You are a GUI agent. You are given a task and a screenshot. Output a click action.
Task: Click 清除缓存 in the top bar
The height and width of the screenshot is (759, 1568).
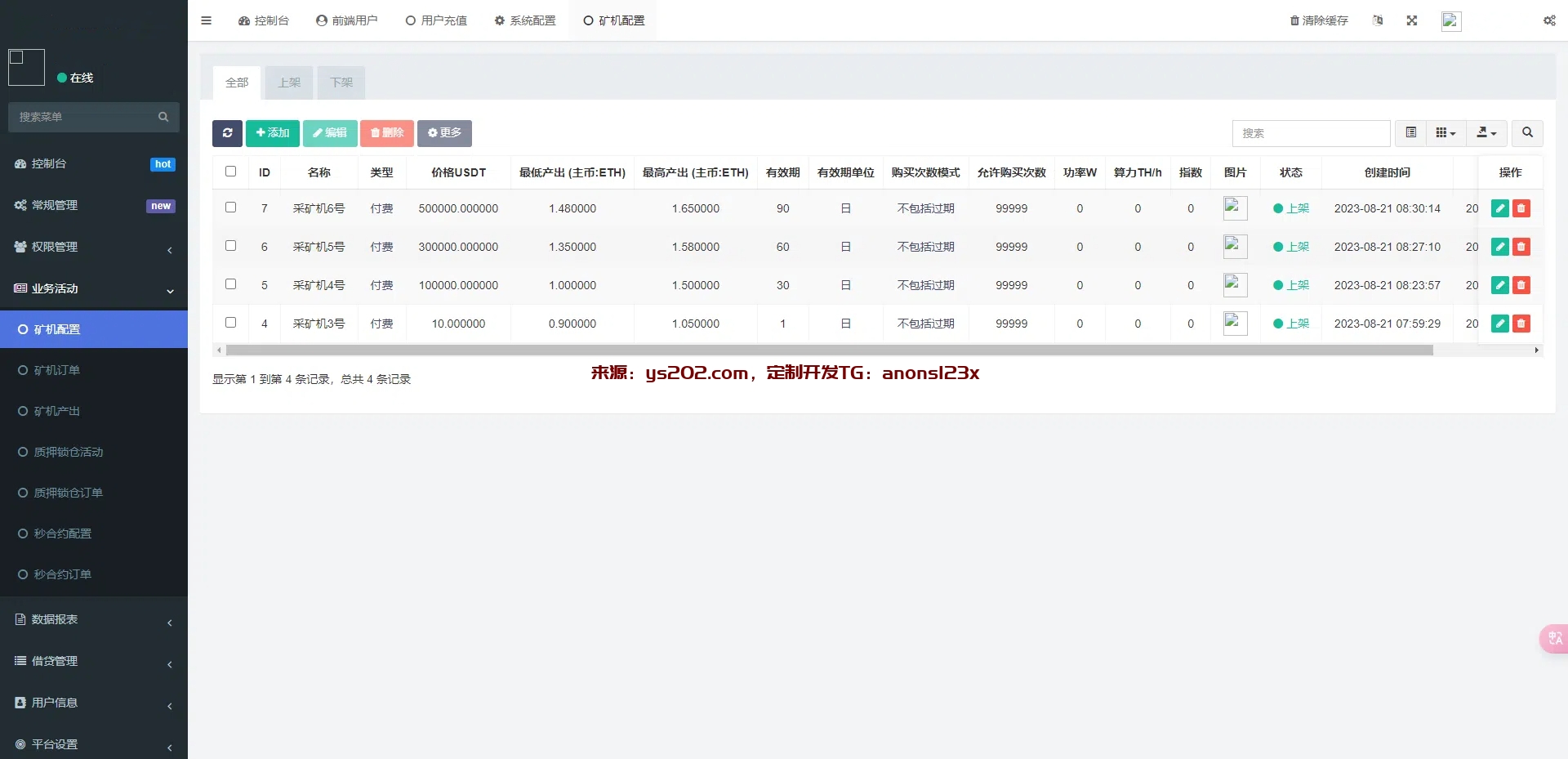tap(1319, 20)
